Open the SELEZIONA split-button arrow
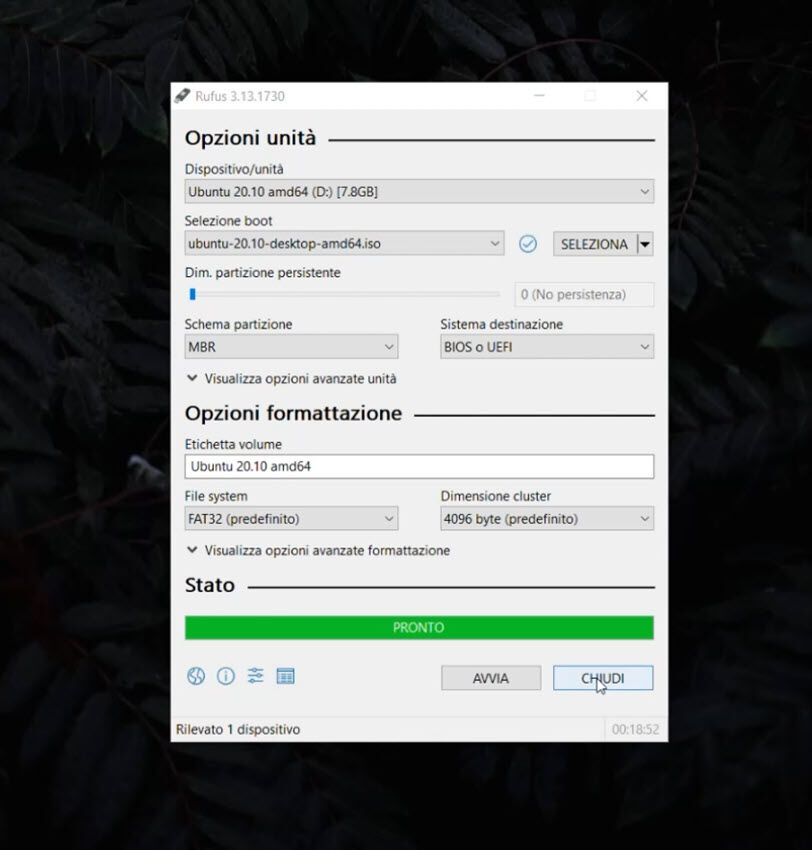Viewport: 812px width, 850px height. [643, 243]
